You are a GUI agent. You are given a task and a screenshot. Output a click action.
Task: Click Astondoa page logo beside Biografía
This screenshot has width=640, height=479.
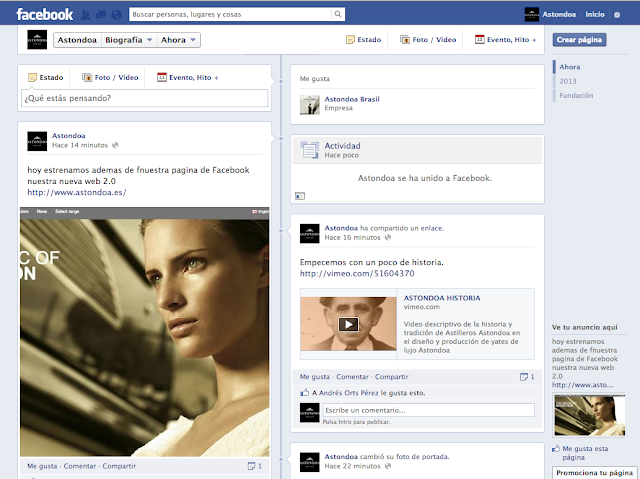[x=37, y=40]
